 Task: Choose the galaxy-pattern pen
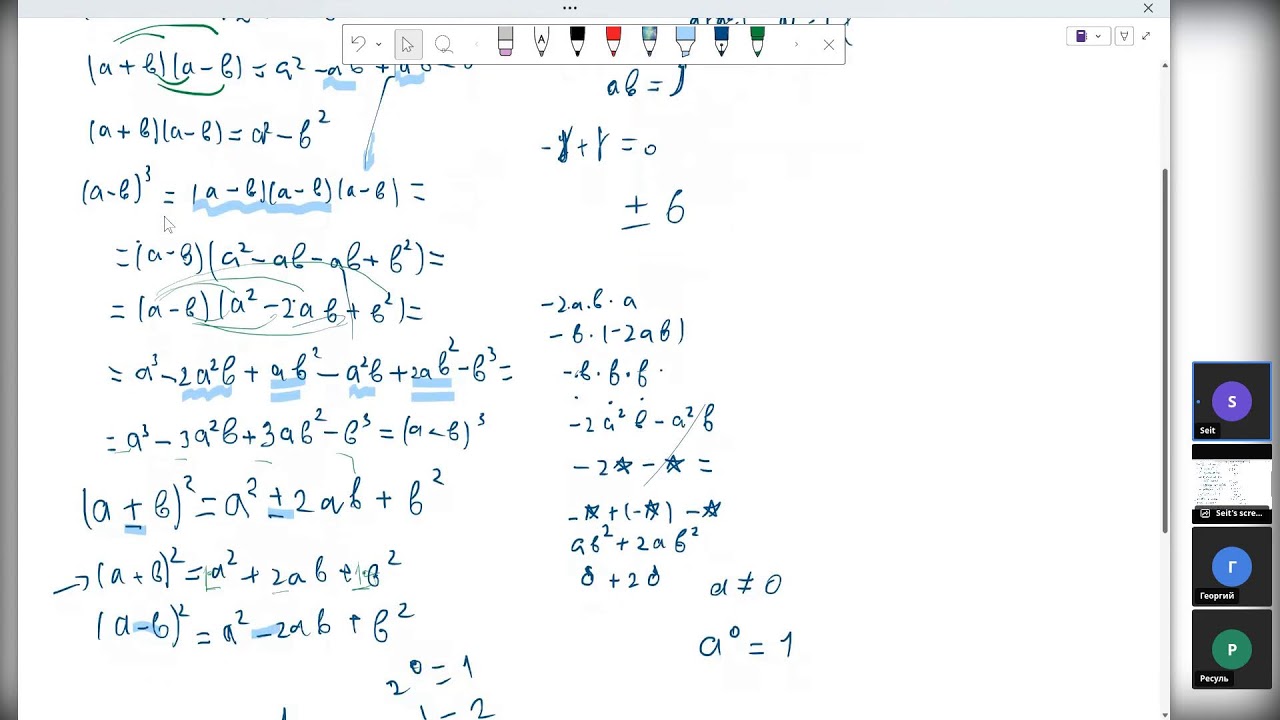click(649, 42)
